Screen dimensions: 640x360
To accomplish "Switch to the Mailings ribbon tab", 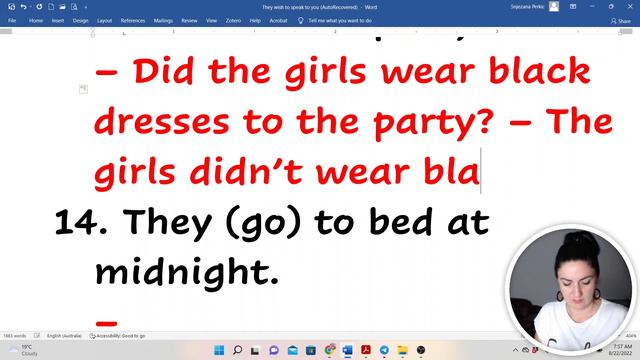I will [163, 20].
